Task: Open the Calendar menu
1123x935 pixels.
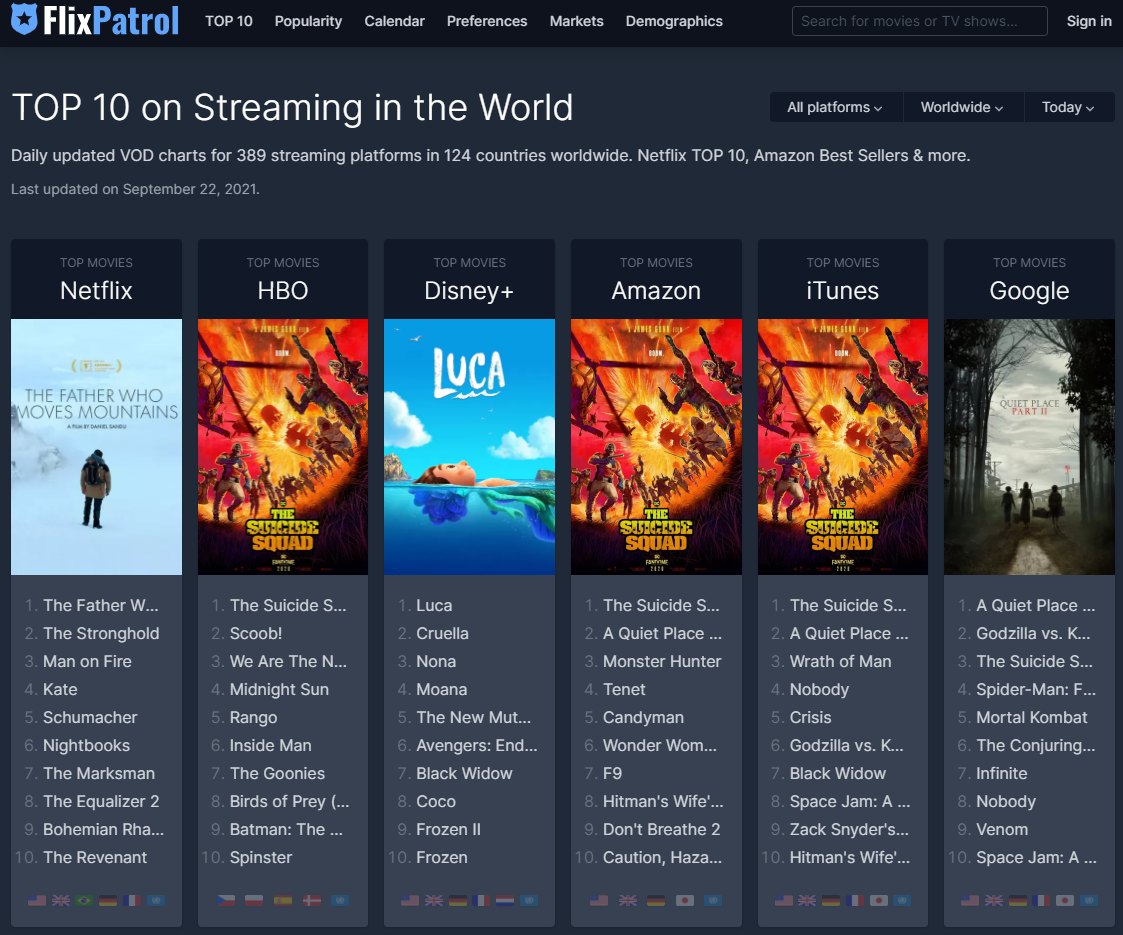Action: [394, 21]
